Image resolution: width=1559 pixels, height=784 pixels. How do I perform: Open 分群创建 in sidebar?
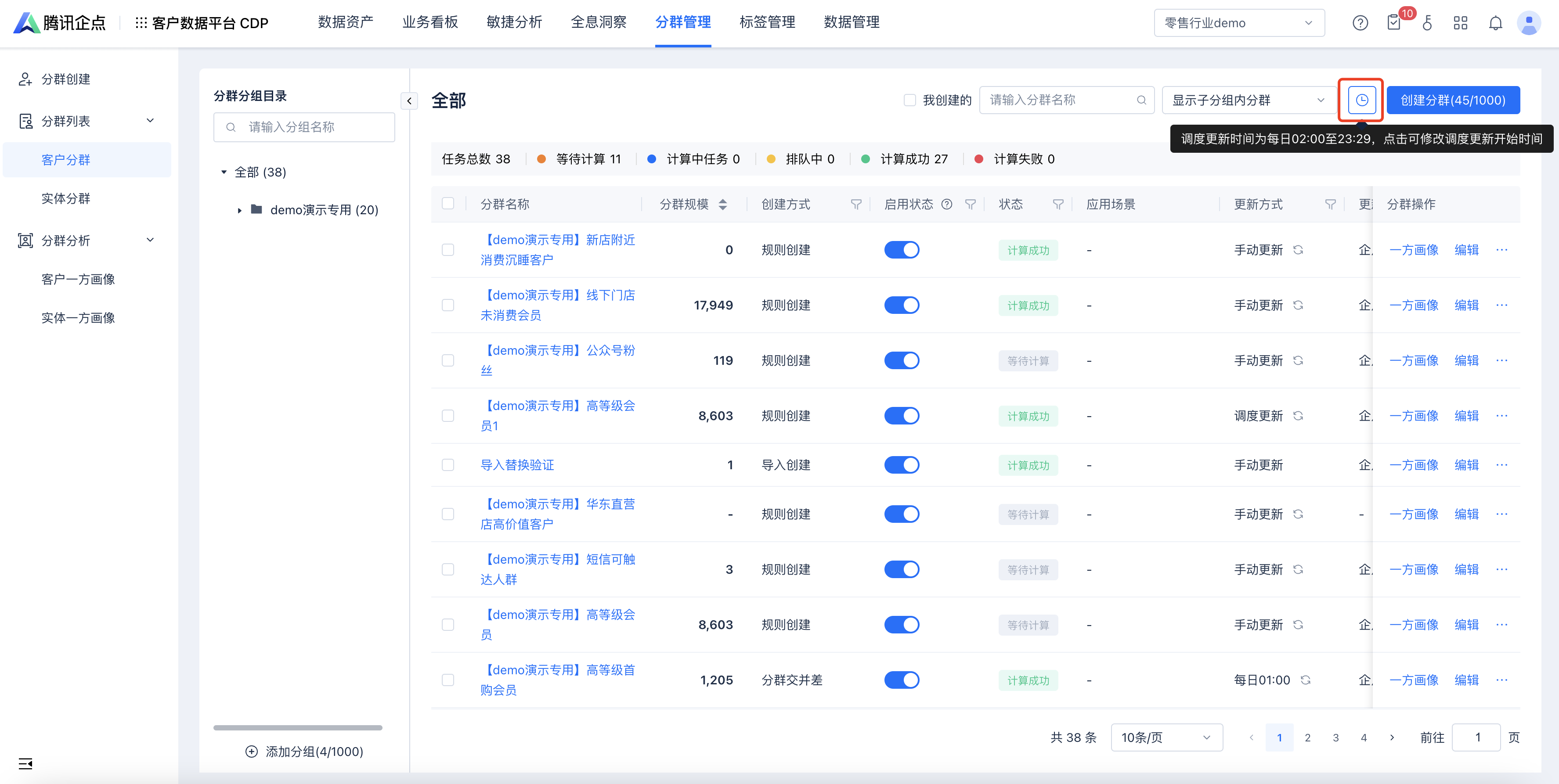[x=65, y=79]
